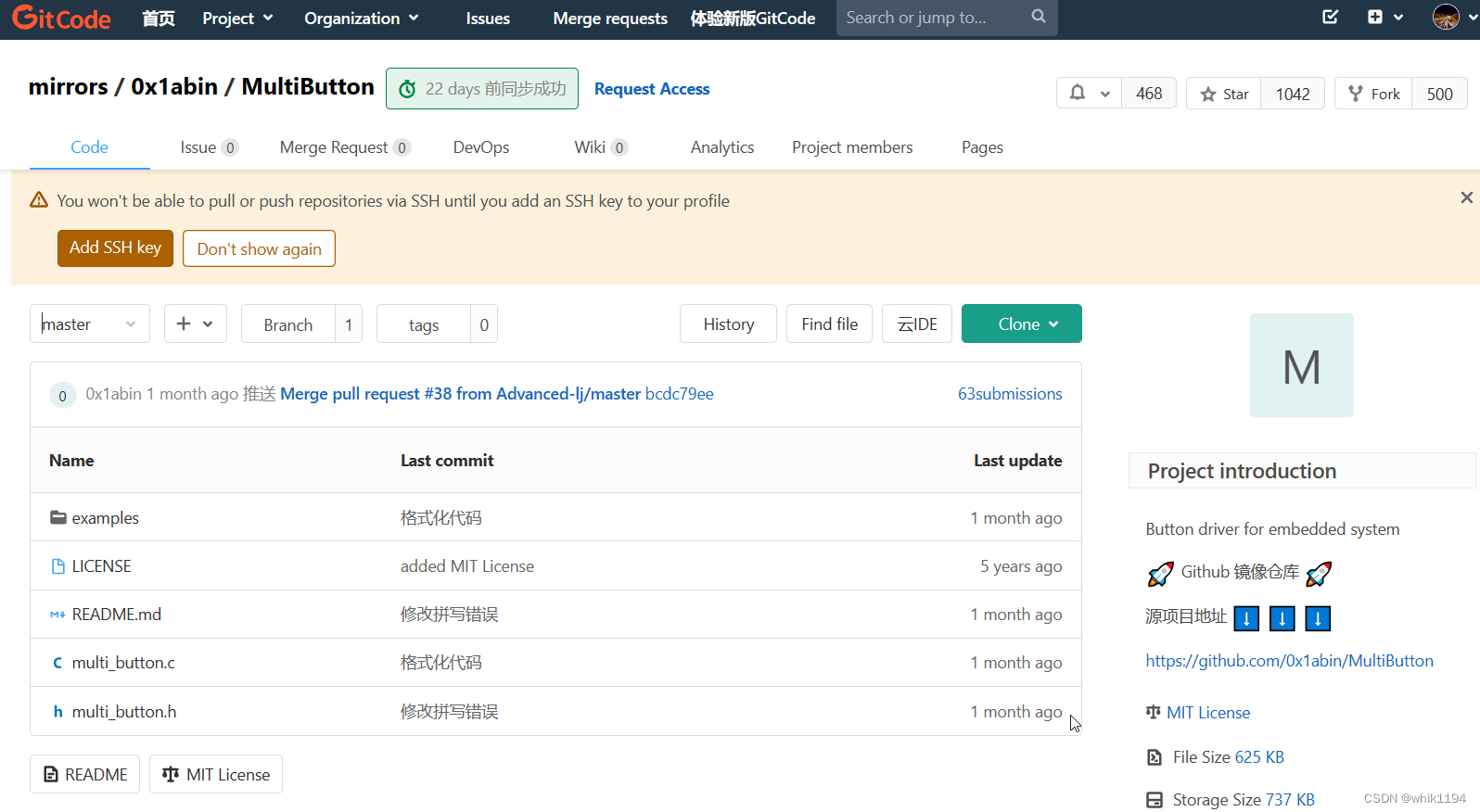This screenshot has height=812, width=1480.
Task: Click the Find file button
Action: tap(829, 324)
